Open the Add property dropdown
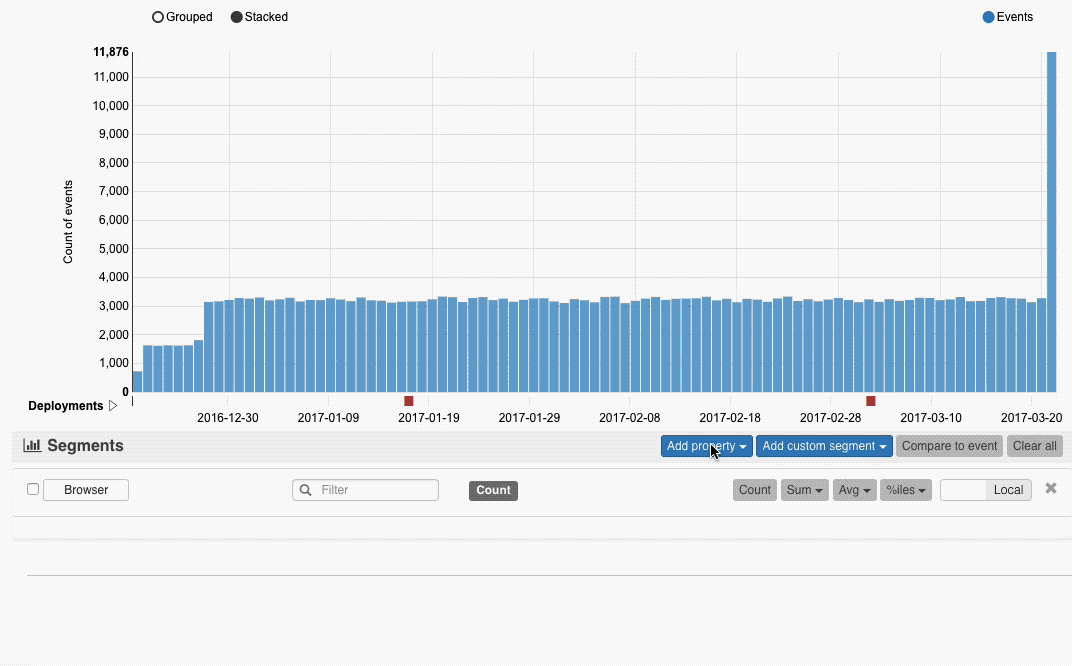Screen dimensions: 1072x666 coord(706,446)
